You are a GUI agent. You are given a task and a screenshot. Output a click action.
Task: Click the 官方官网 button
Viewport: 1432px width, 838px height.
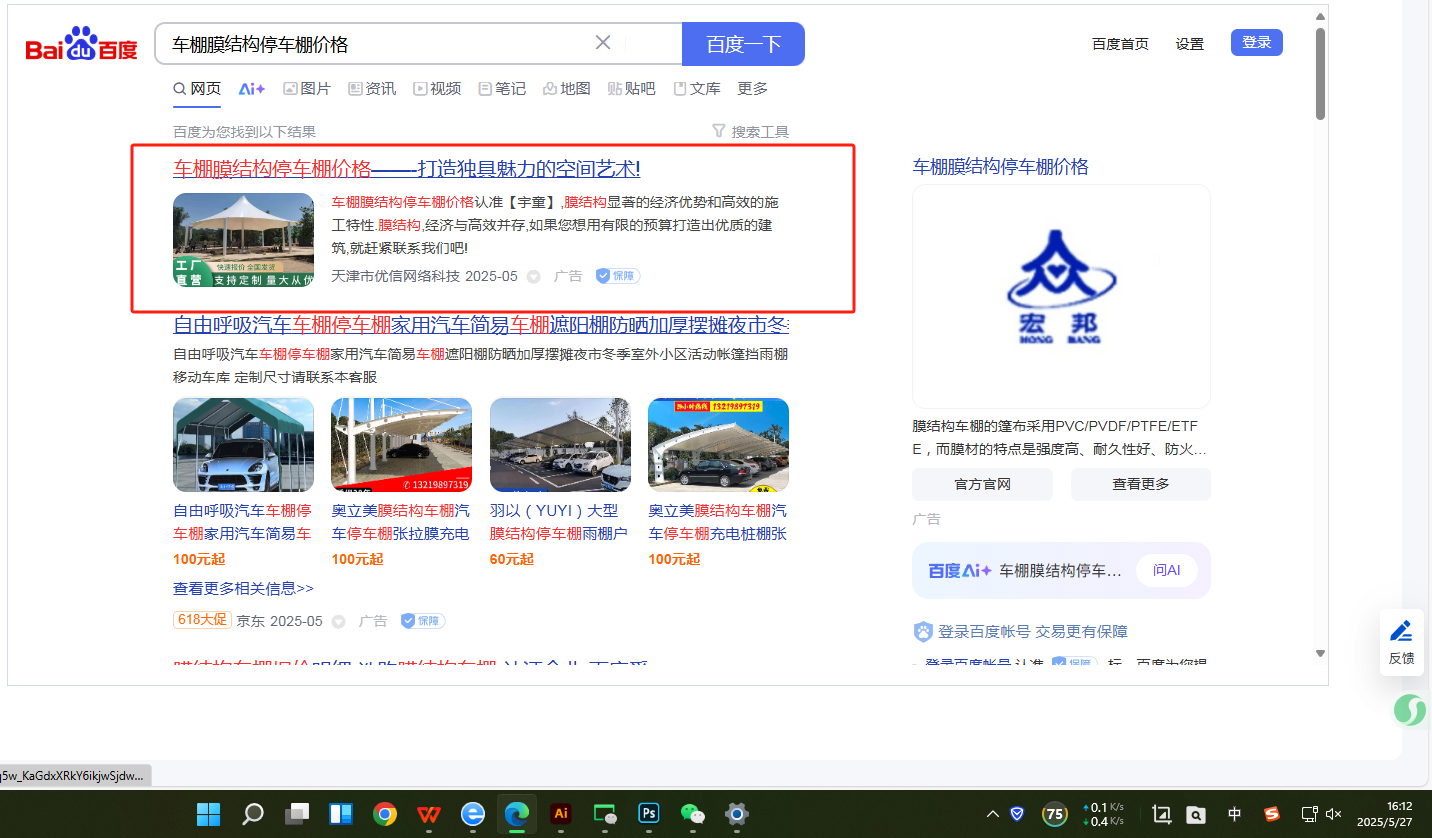click(982, 484)
